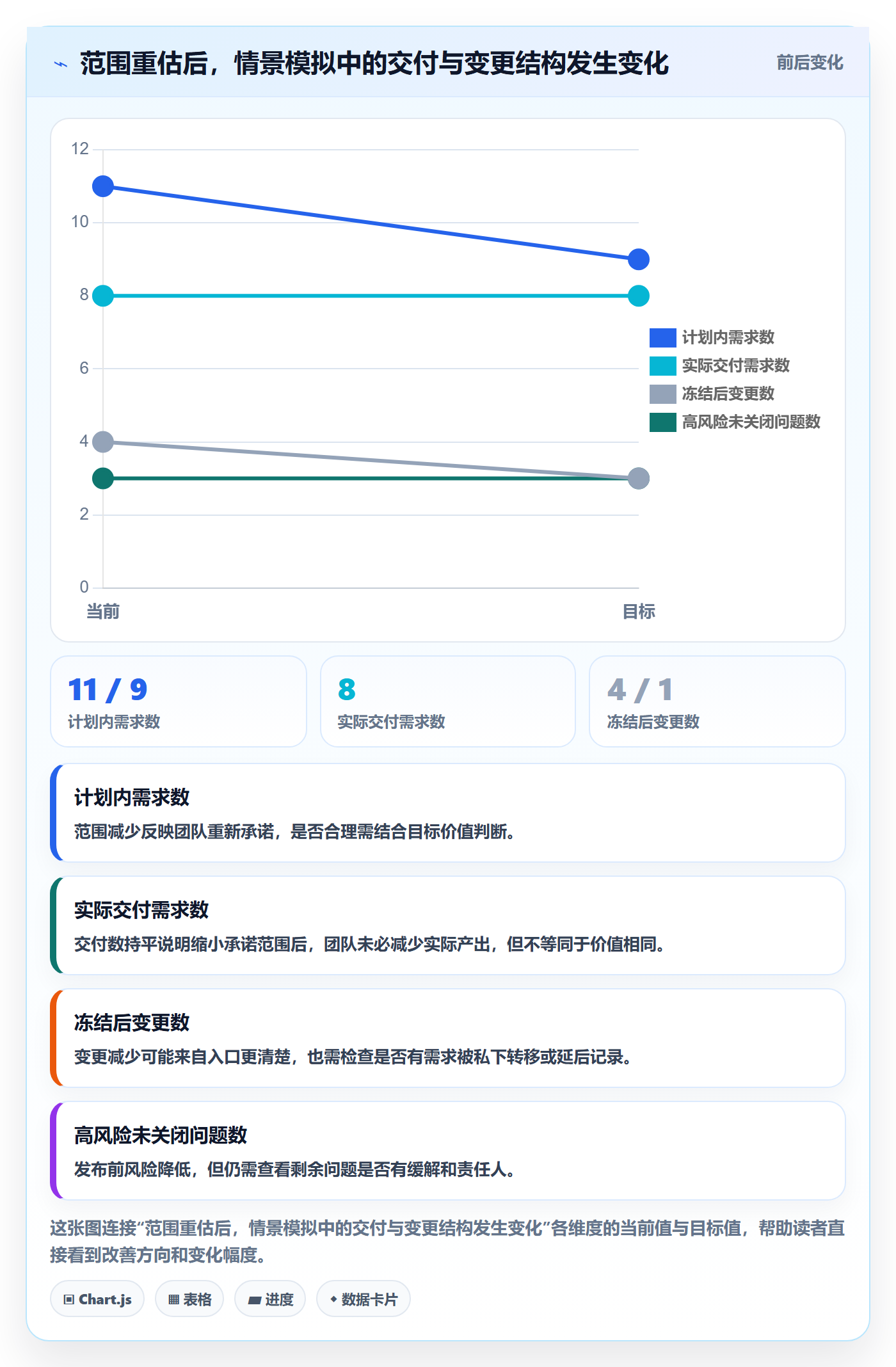The height and width of the screenshot is (1367, 896).
Task: Toggle the 实际交付需求数 legend color box
Action: 662,365
